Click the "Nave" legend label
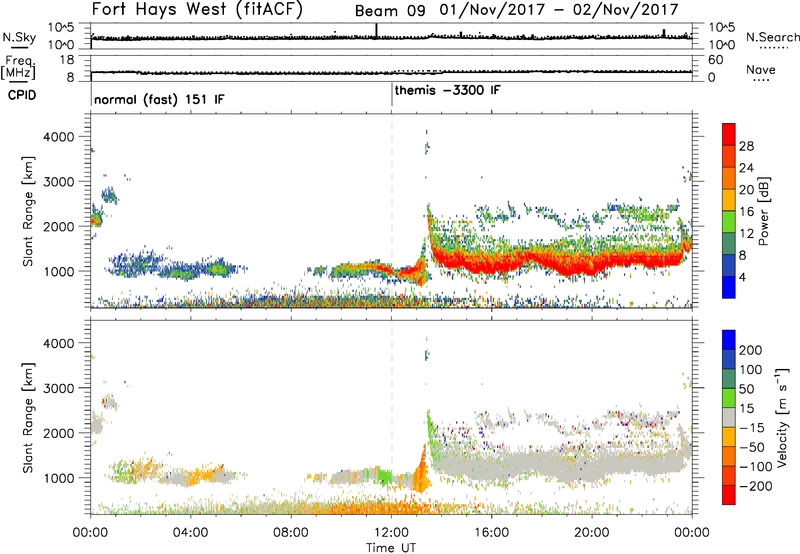 click(761, 69)
